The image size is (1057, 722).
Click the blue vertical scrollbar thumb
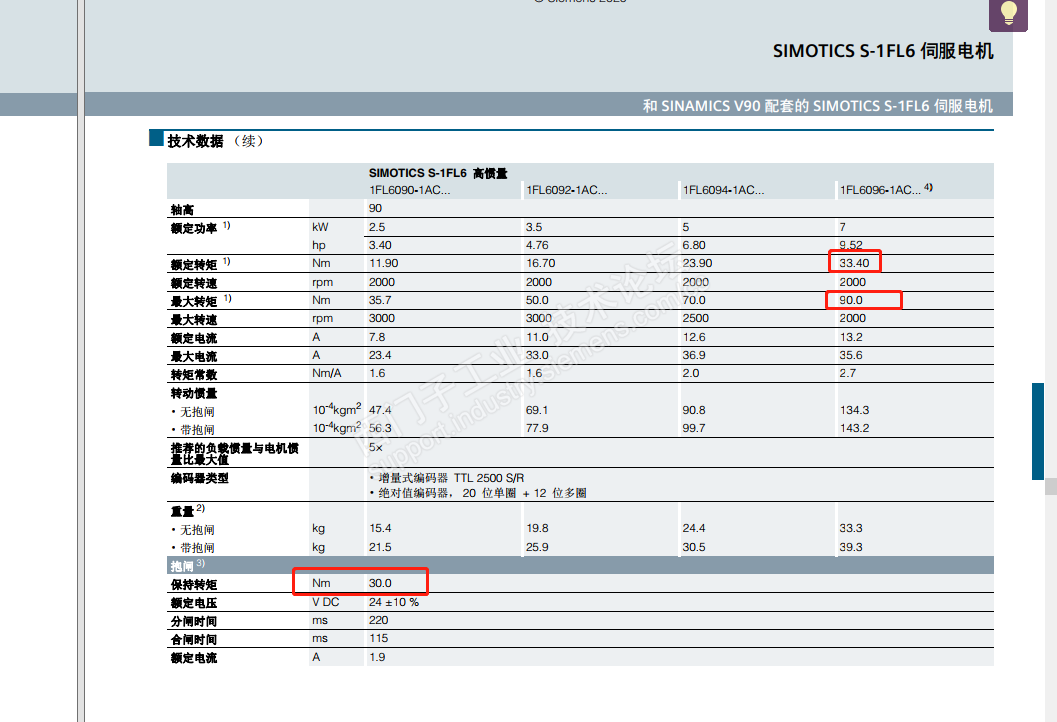[1037, 431]
